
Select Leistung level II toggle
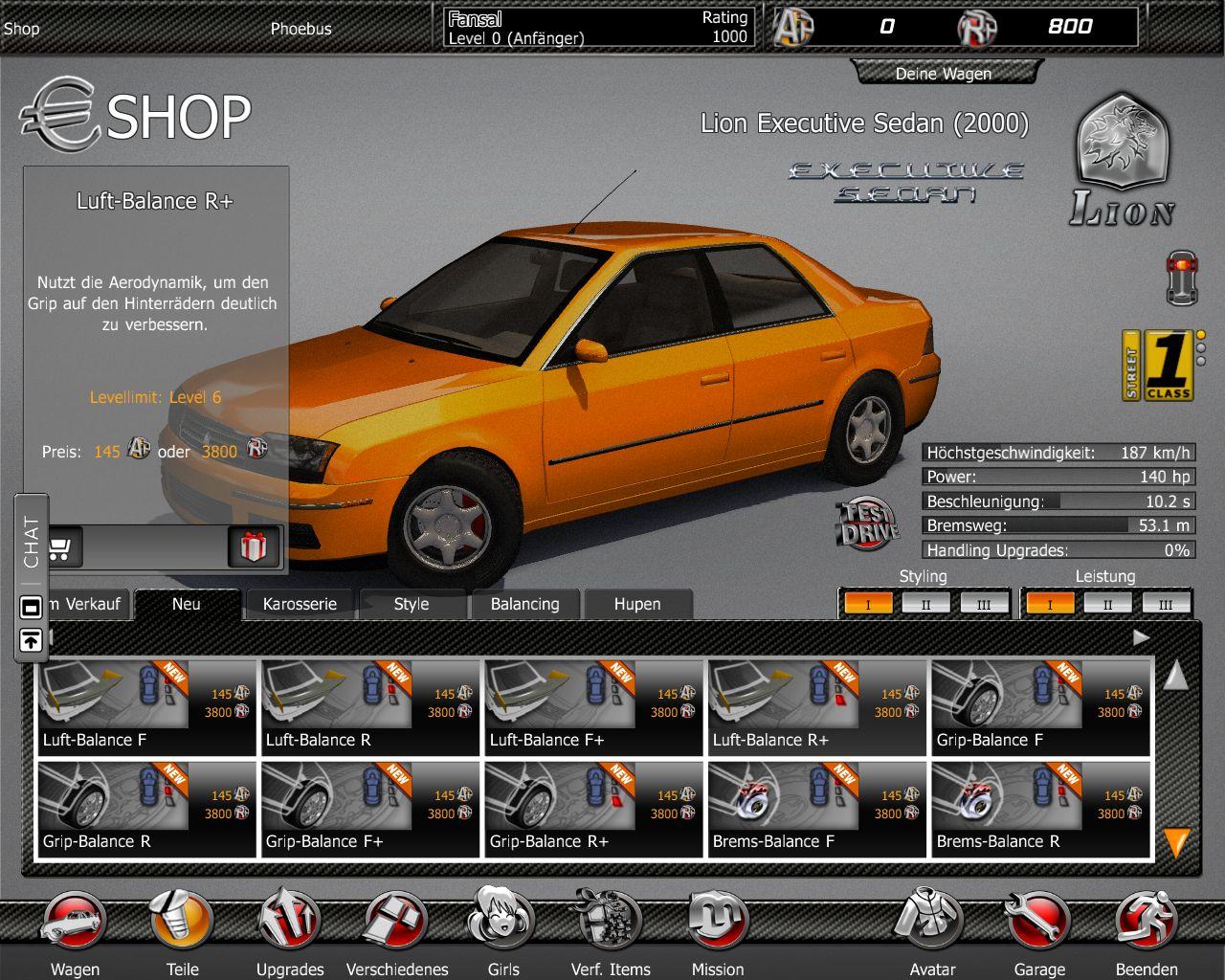pyautogui.click(x=1107, y=604)
